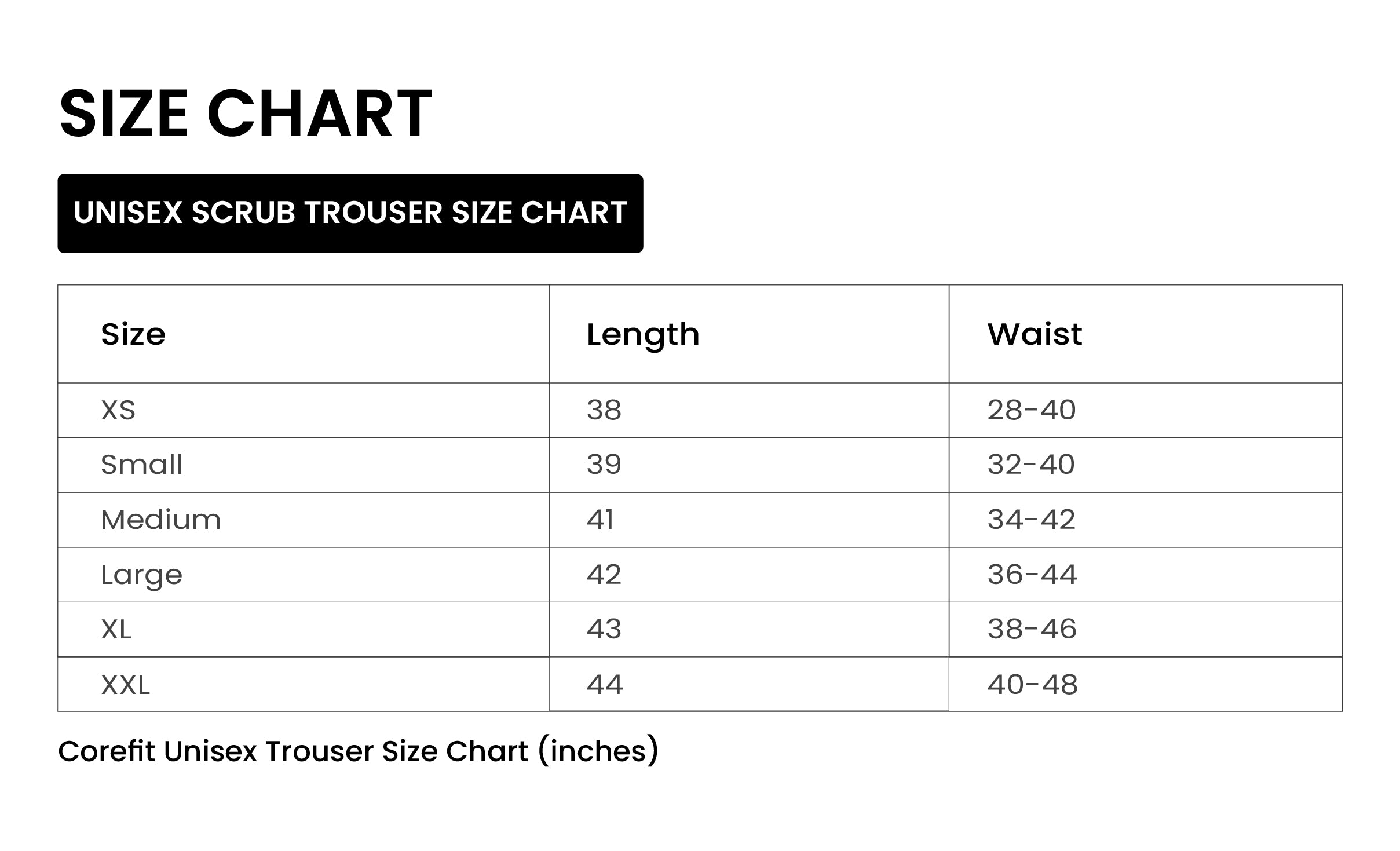Choose the Large size row label
Image resolution: width=1400 pixels, height=851 pixels.
pyautogui.click(x=141, y=575)
